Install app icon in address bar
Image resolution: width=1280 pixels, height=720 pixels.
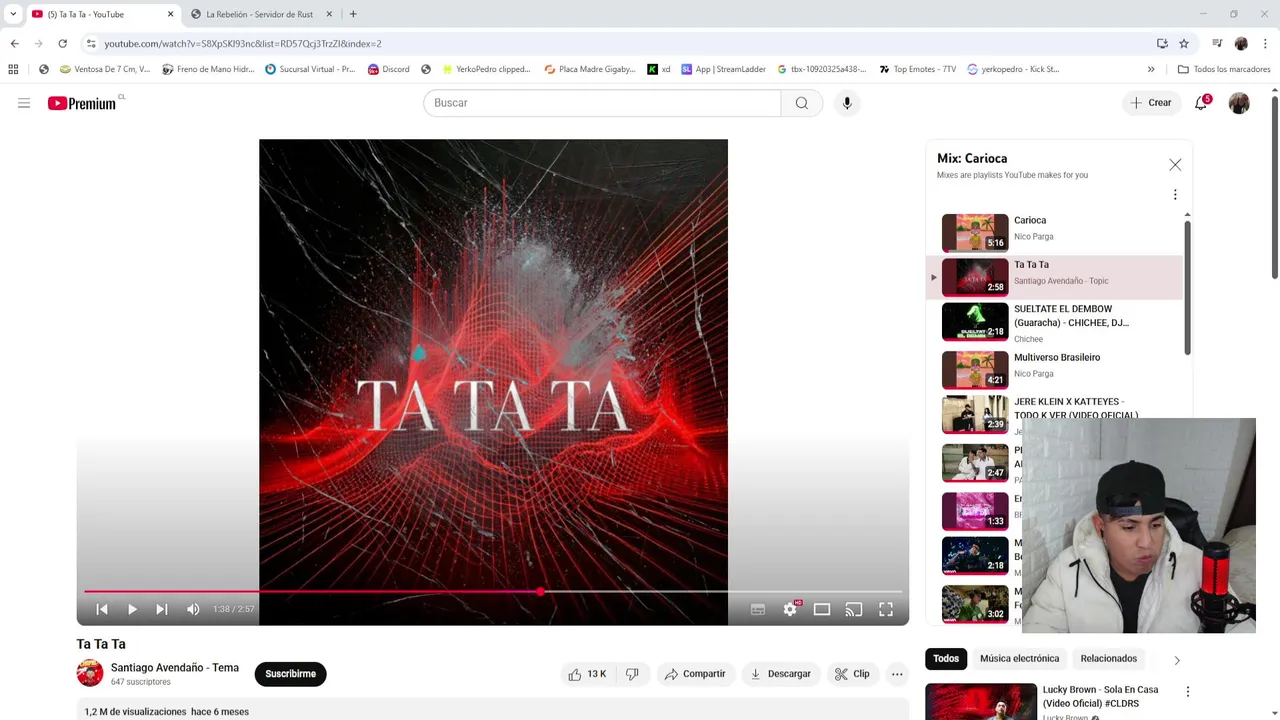coord(1162,44)
